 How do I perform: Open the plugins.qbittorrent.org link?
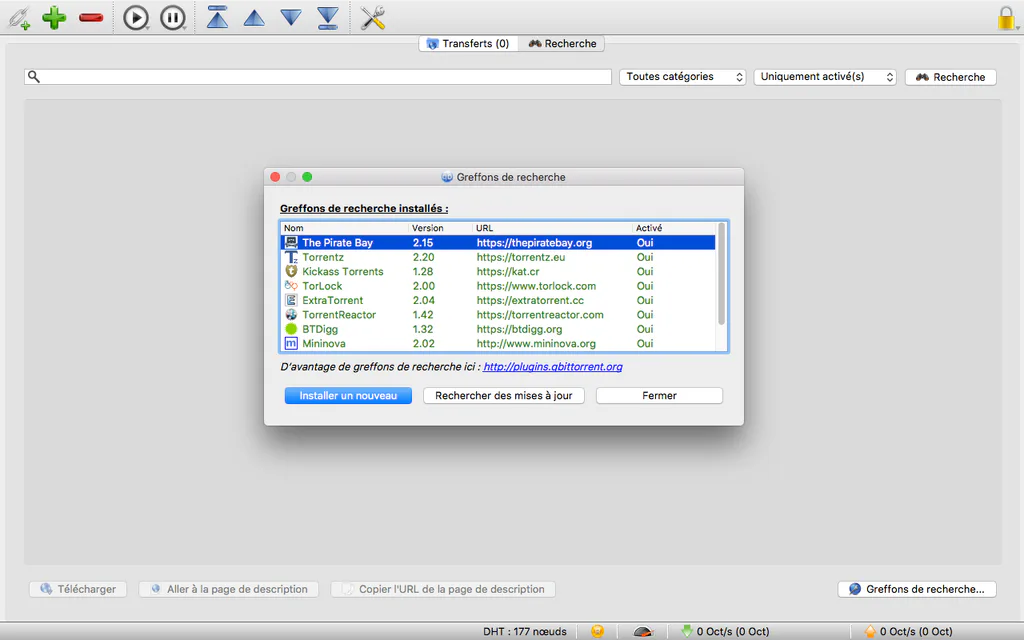[552, 367]
